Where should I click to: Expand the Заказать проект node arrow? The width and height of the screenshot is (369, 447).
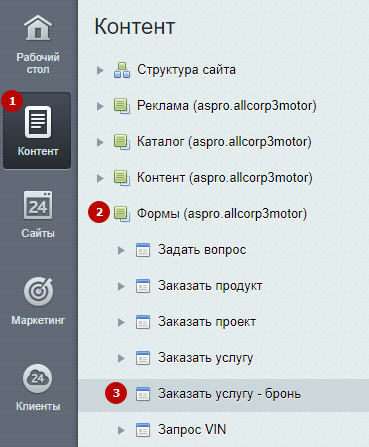pos(121,322)
